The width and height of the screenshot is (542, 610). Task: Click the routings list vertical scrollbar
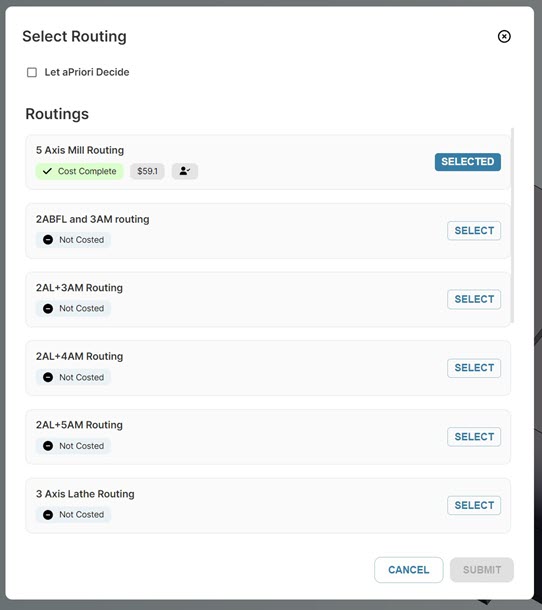tap(512, 226)
